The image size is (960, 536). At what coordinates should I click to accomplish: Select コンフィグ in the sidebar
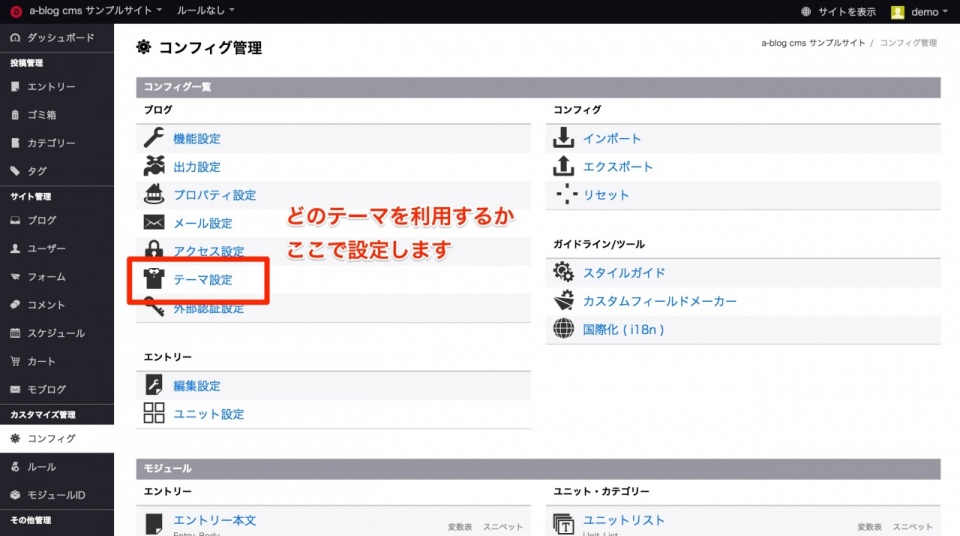[x=57, y=439]
